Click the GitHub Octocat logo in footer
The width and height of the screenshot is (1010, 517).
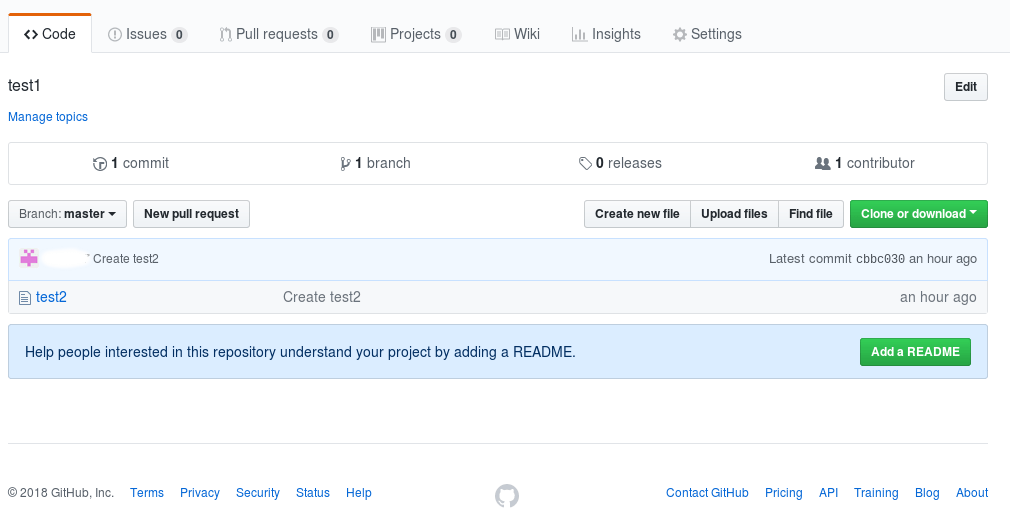[x=507, y=496]
